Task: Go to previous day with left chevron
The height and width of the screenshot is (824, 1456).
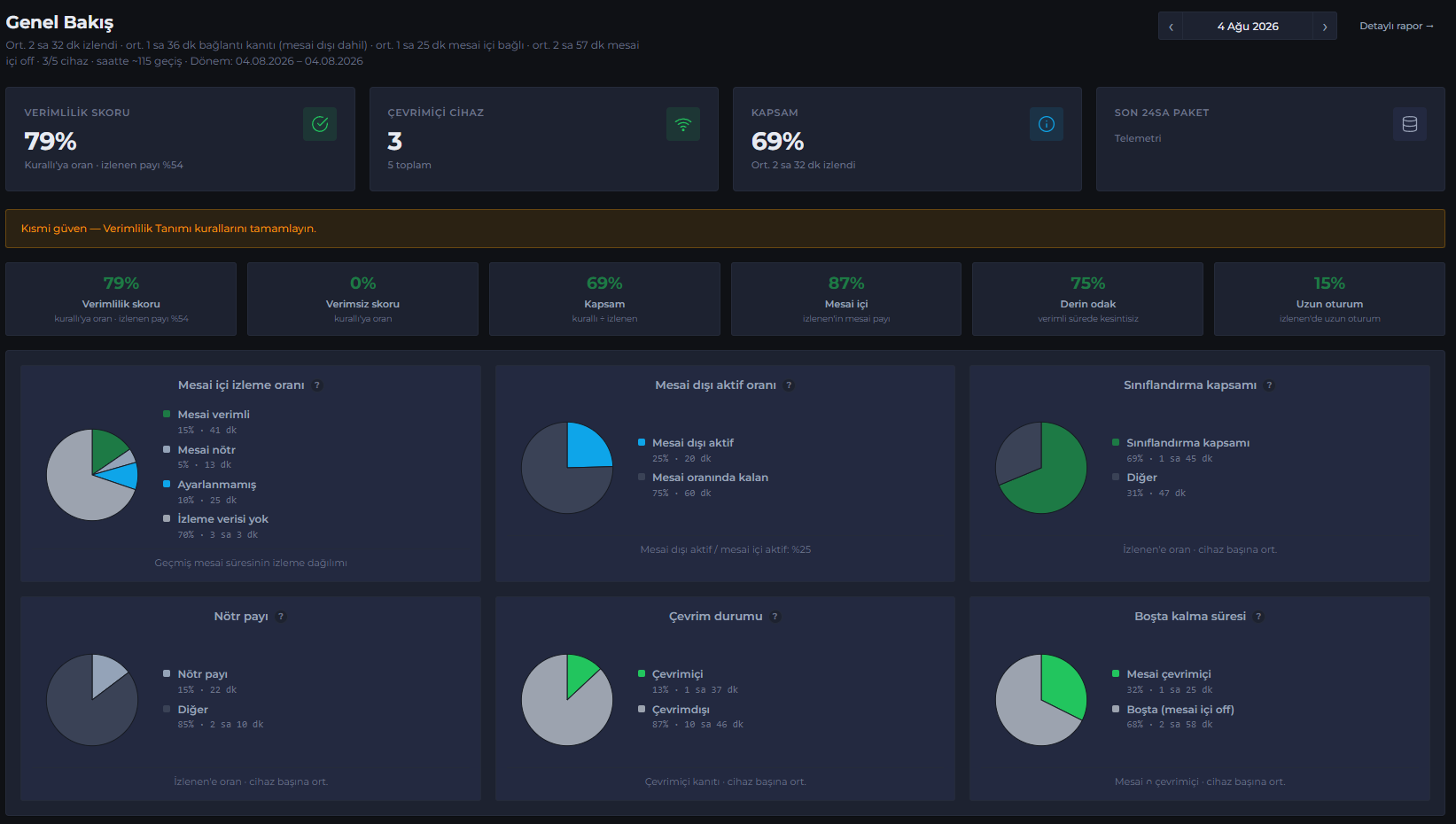Action: (1171, 27)
